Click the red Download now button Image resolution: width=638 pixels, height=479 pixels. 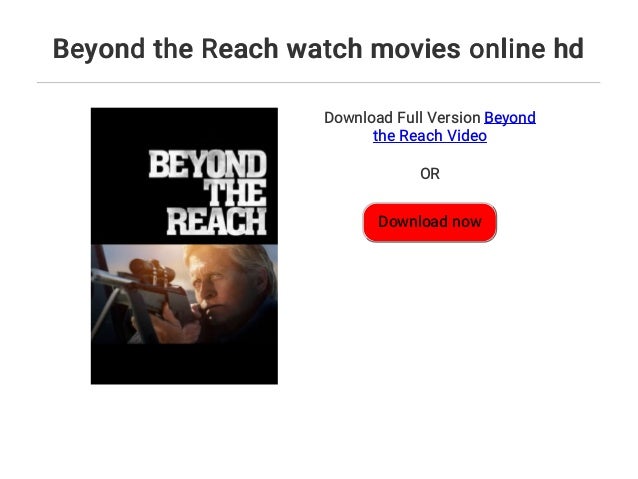[x=430, y=222]
